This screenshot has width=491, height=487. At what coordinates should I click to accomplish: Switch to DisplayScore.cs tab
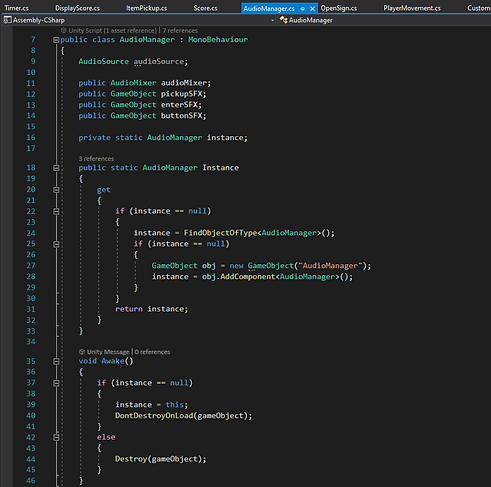click(x=77, y=8)
